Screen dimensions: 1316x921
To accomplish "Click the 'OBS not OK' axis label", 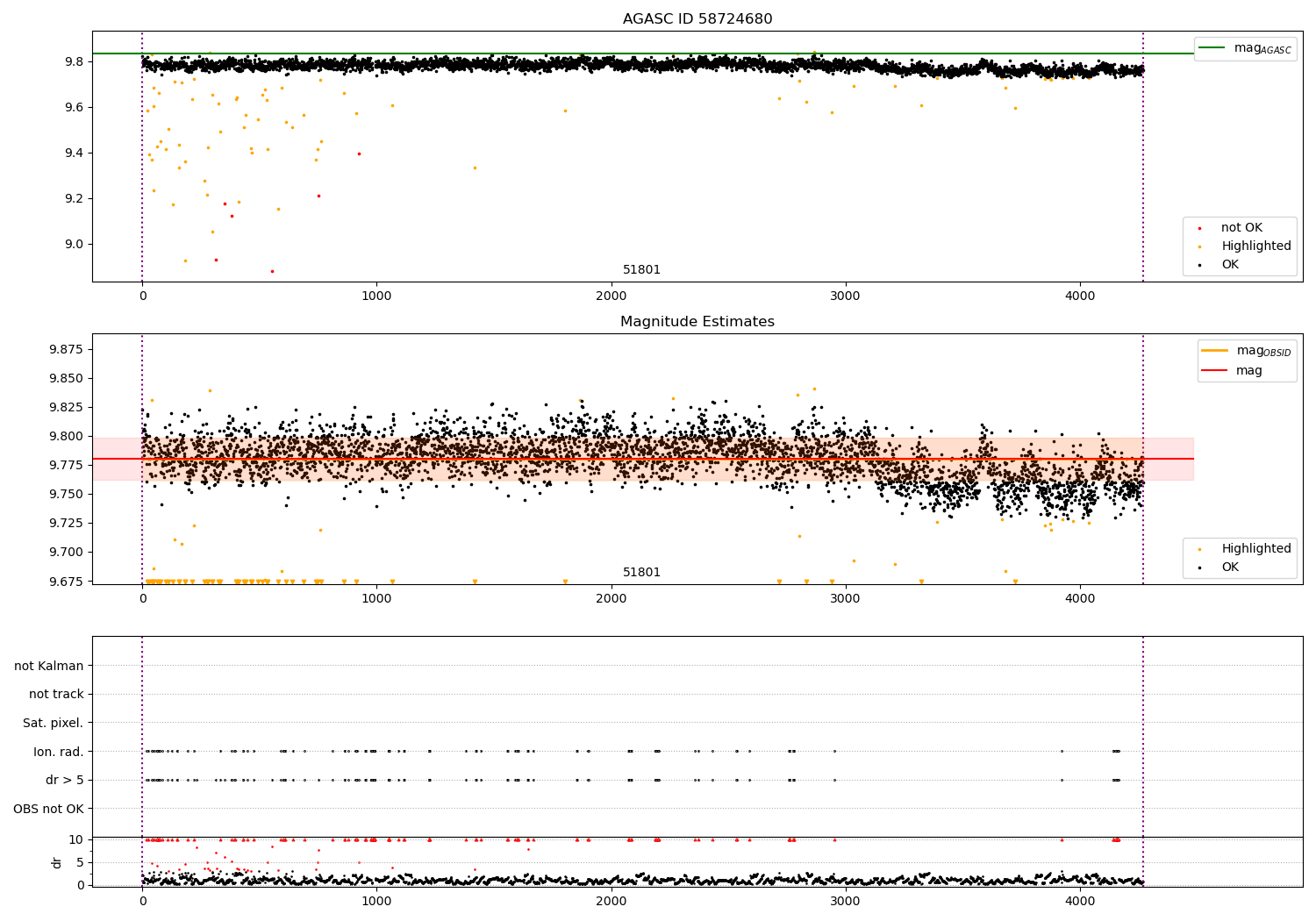I will point(48,809).
